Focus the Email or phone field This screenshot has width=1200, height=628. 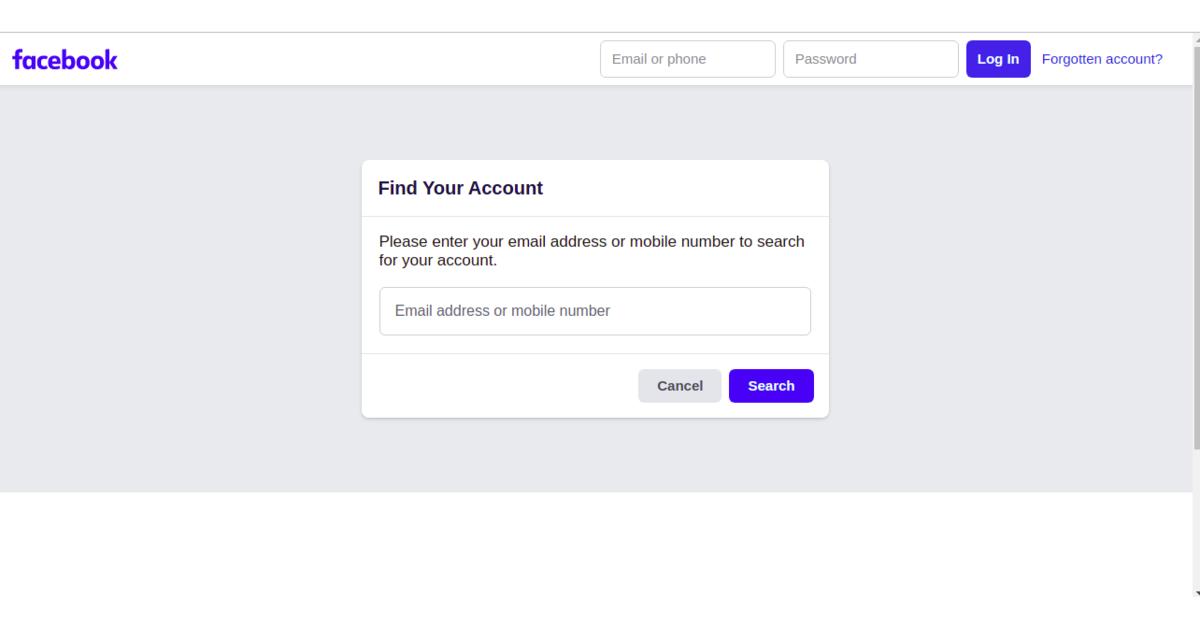coord(687,59)
